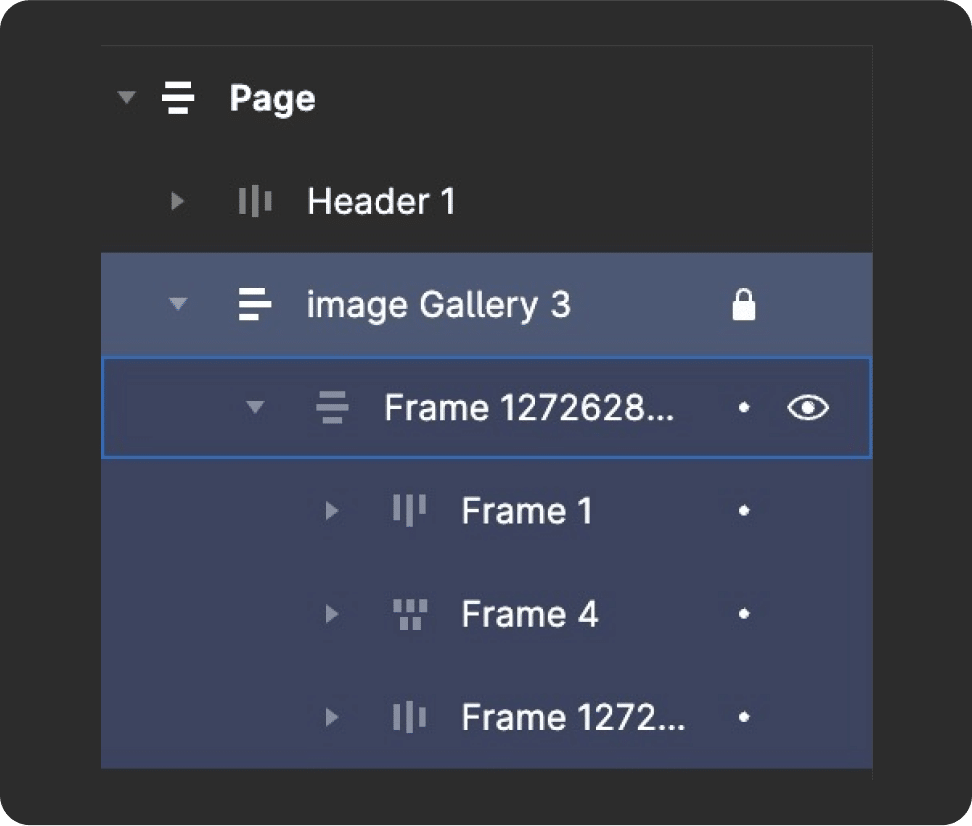The image size is (972, 826).
Task: Click the dot beside Frame 1272628 eye icon
Action: point(743,407)
